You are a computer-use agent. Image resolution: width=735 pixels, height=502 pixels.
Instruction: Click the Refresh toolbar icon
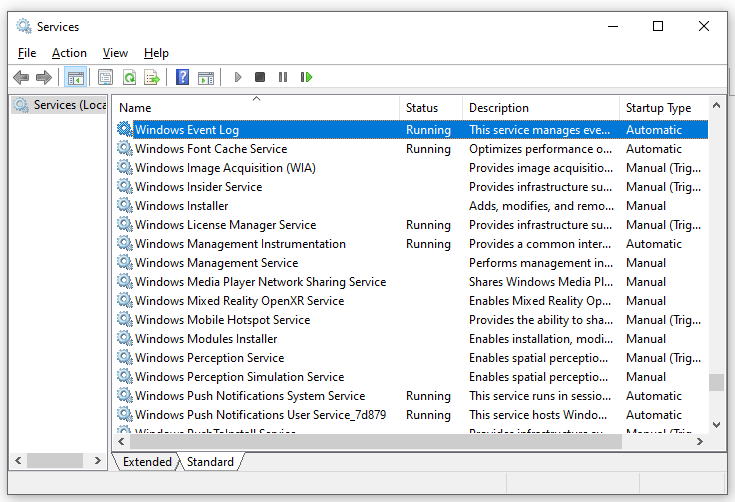(x=129, y=77)
